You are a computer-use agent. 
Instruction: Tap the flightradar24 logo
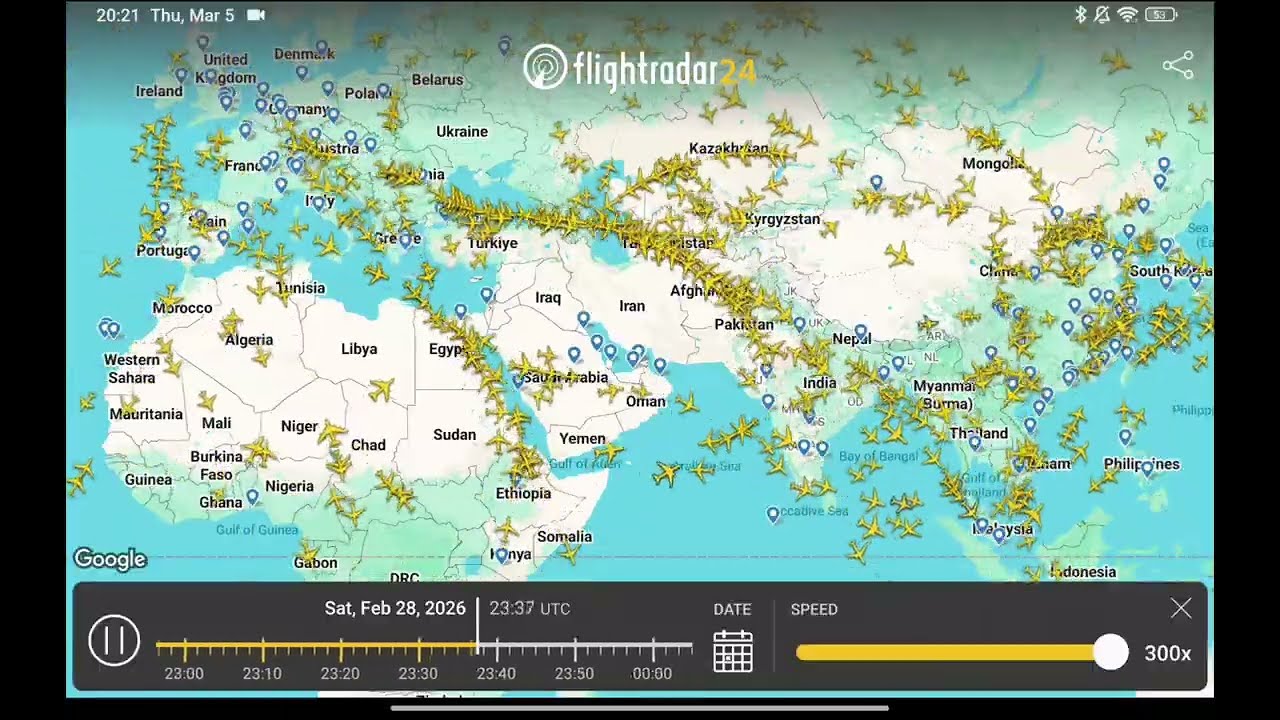tap(640, 69)
